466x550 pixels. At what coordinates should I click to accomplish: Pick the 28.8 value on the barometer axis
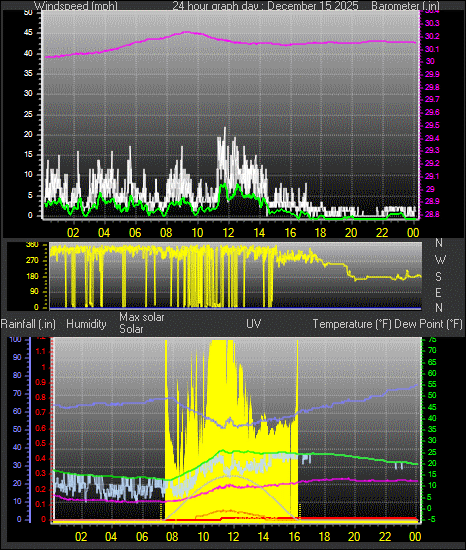[432, 214]
